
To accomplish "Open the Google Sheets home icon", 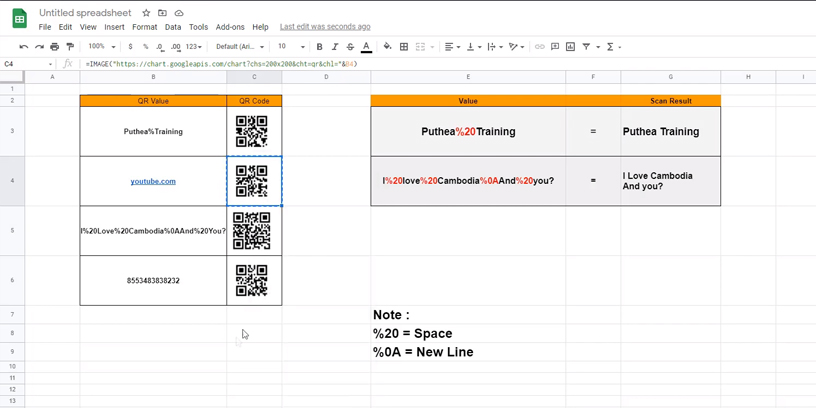I will (20, 19).
